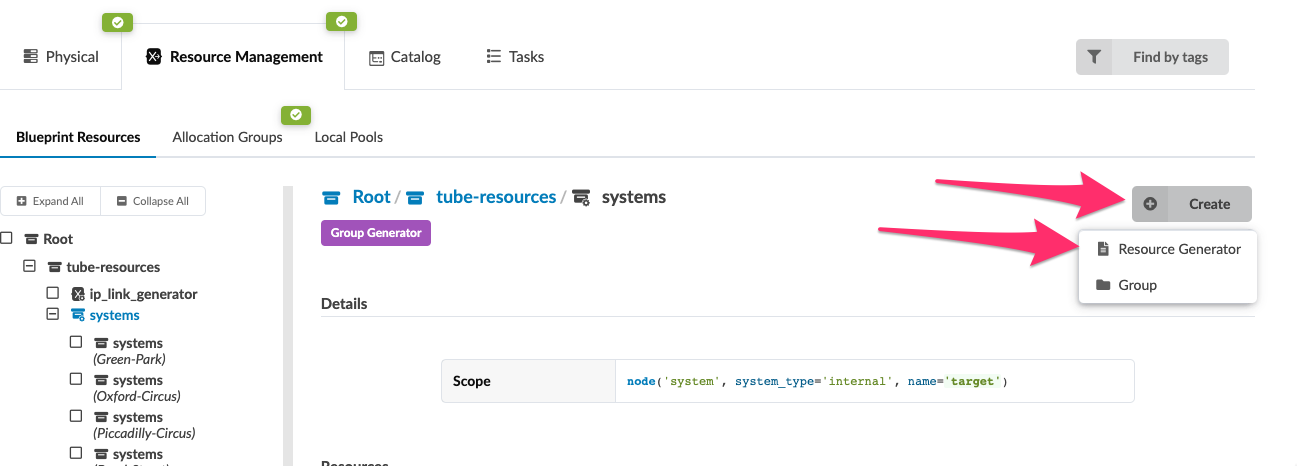This screenshot has height=466, width=1297.
Task: Click the Physical tab server icon
Action: point(31,57)
